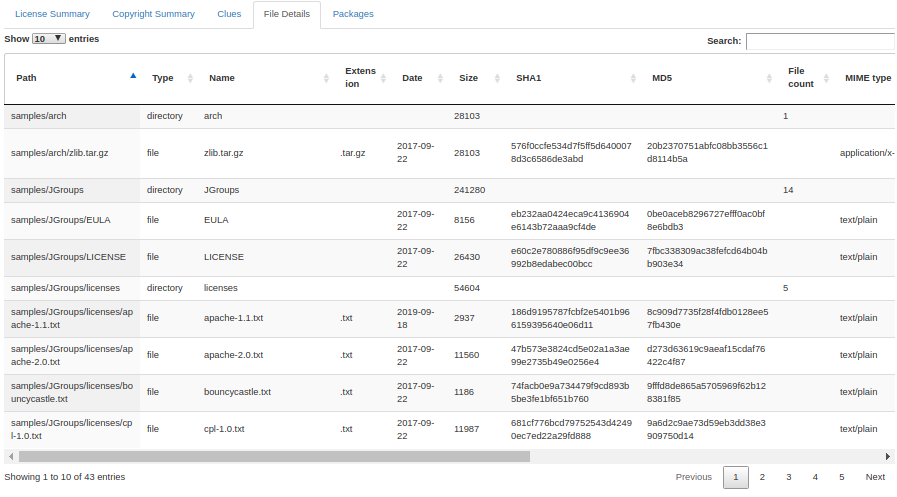Sort by SHA1 column sort icon
Screen dimensions: 897x497
(633, 78)
